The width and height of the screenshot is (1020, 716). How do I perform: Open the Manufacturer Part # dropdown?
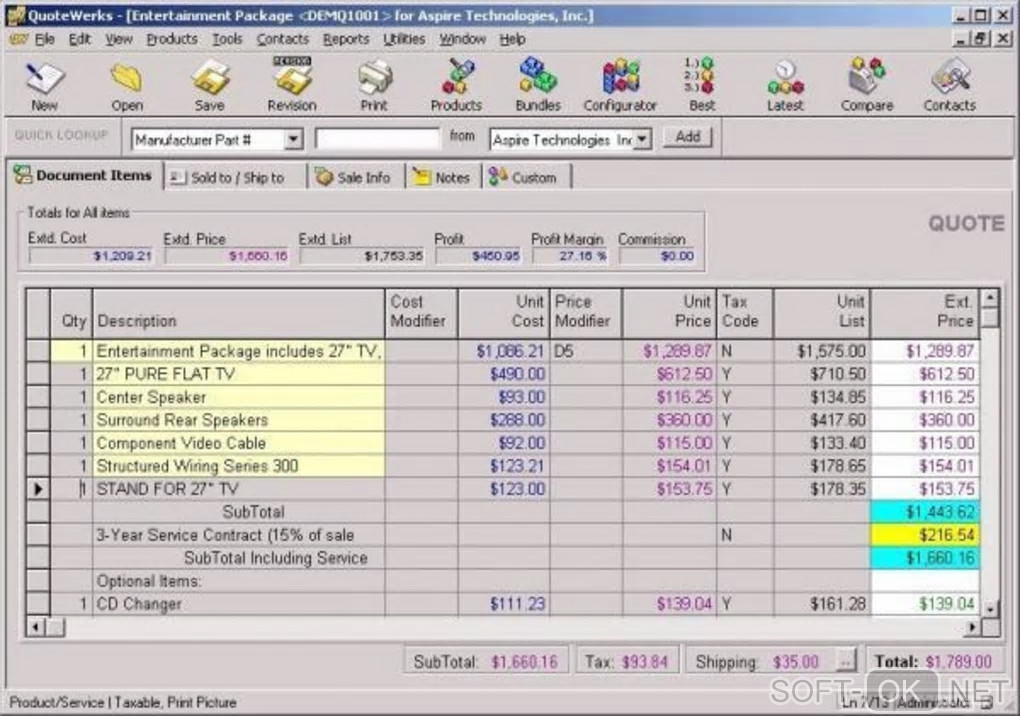[293, 139]
